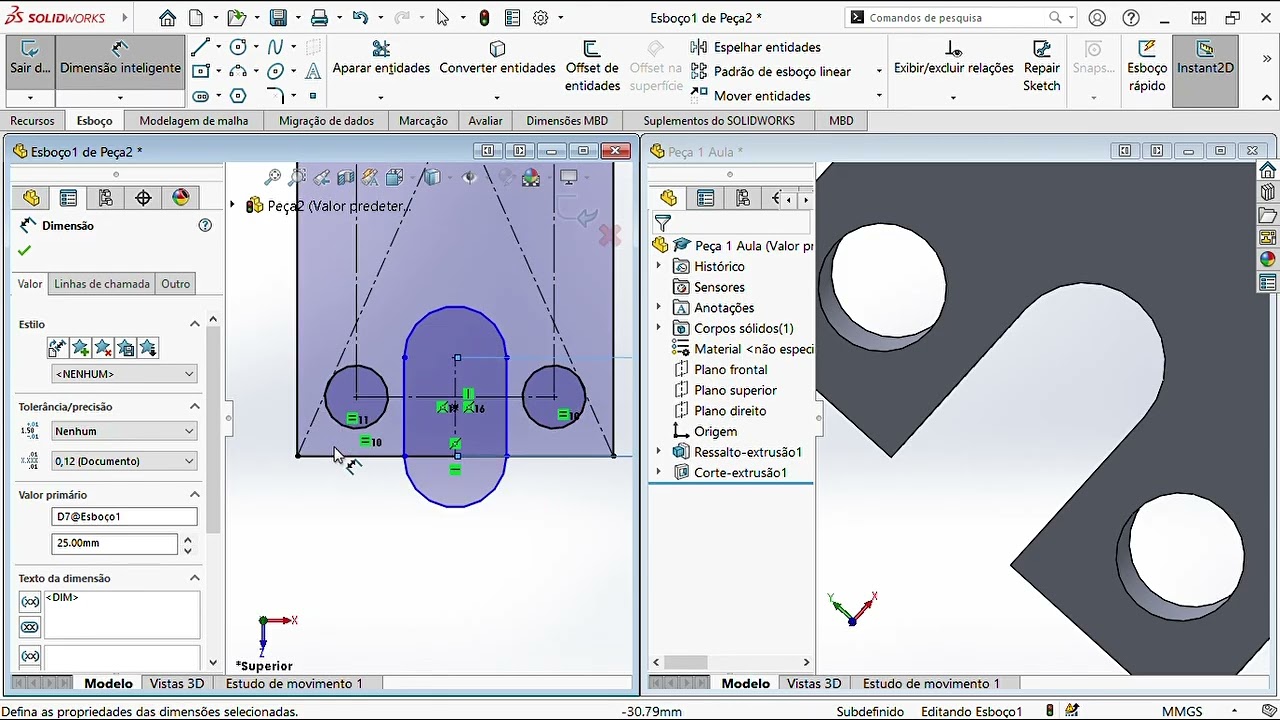Click Converter entidades tool icon
This screenshot has height=720, width=1280.
pyautogui.click(x=497, y=49)
